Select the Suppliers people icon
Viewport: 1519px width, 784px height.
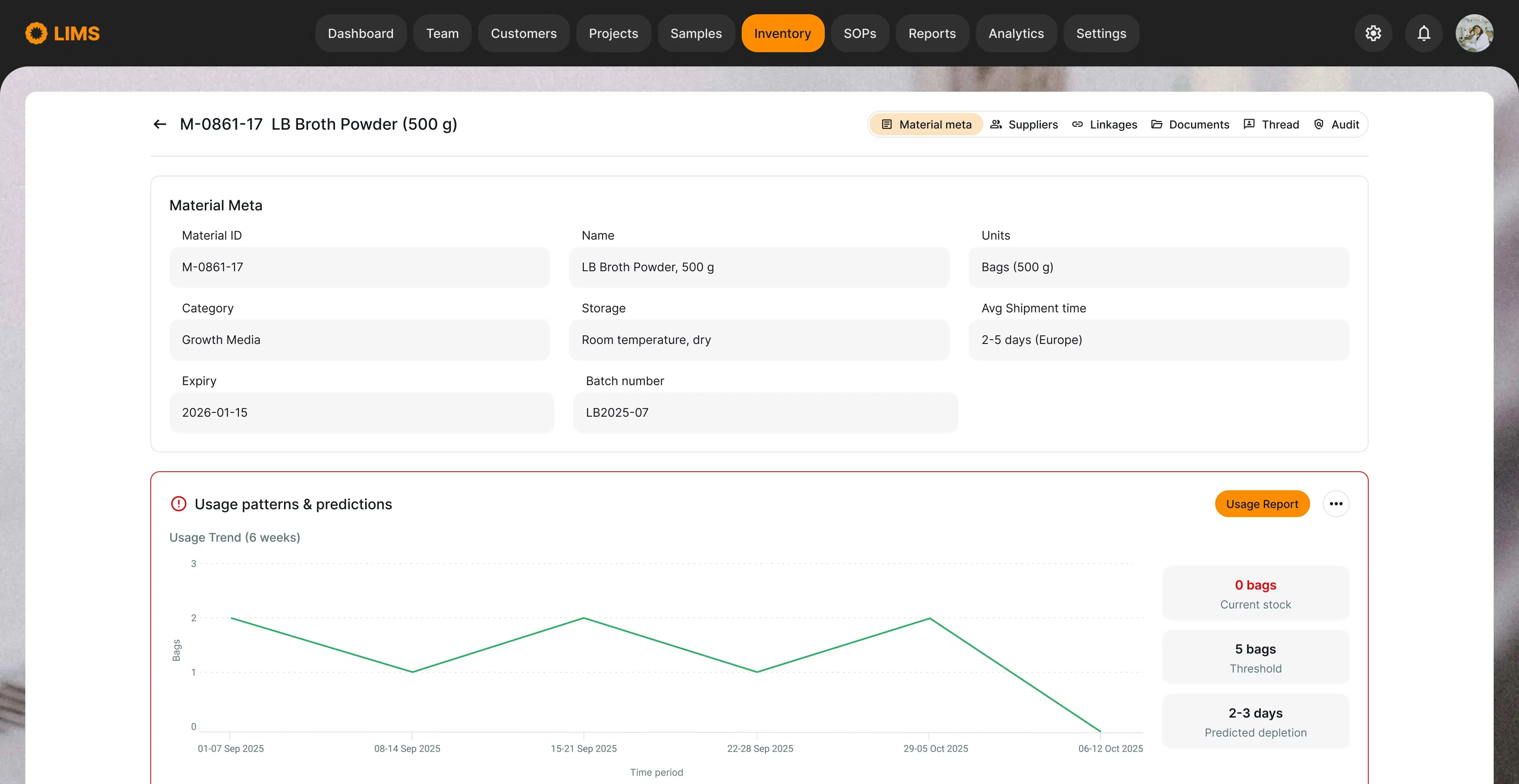(996, 125)
